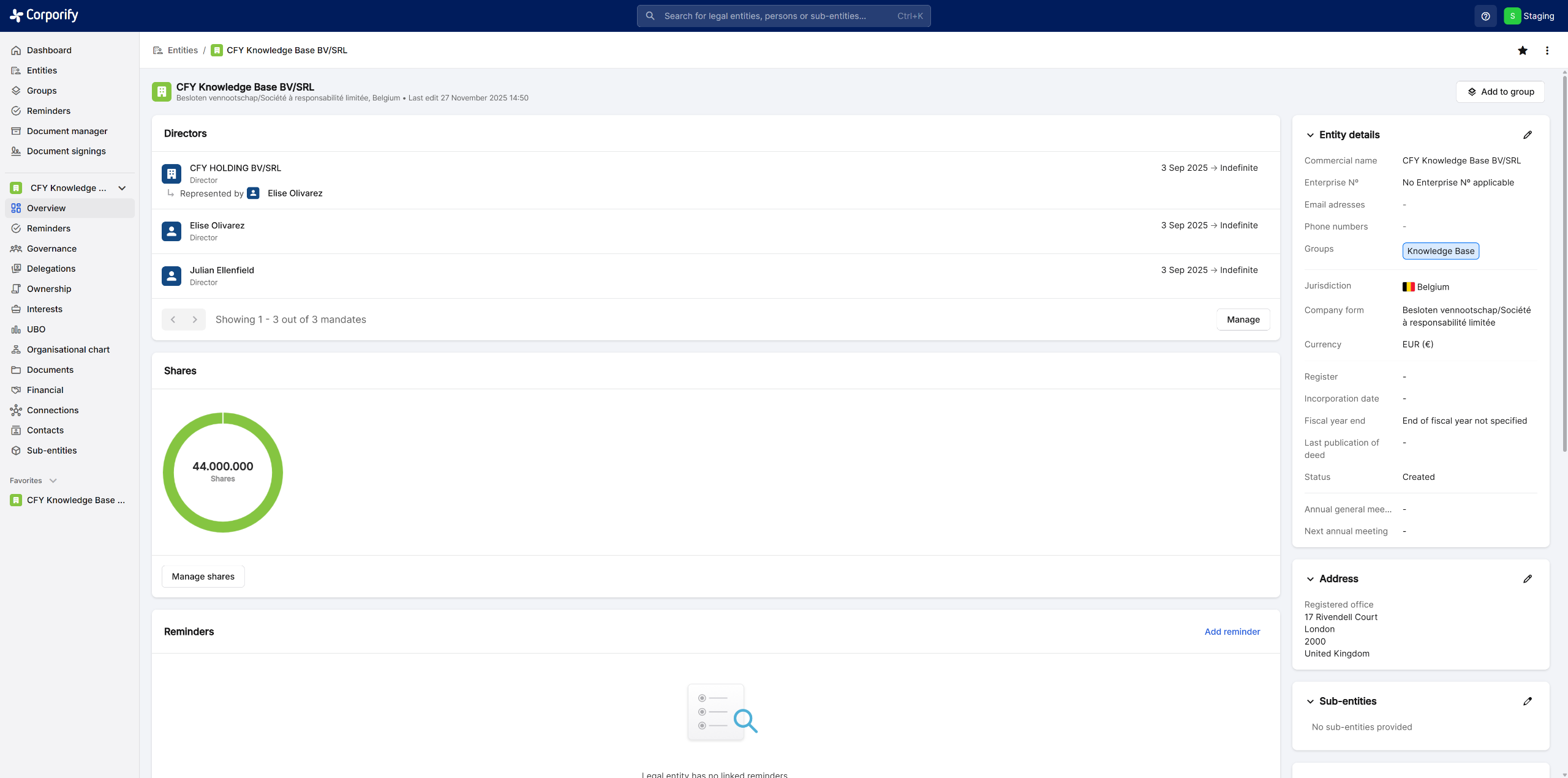The width and height of the screenshot is (1568, 778).
Task: Click the Address edit pencil icon
Action: pyautogui.click(x=1527, y=578)
